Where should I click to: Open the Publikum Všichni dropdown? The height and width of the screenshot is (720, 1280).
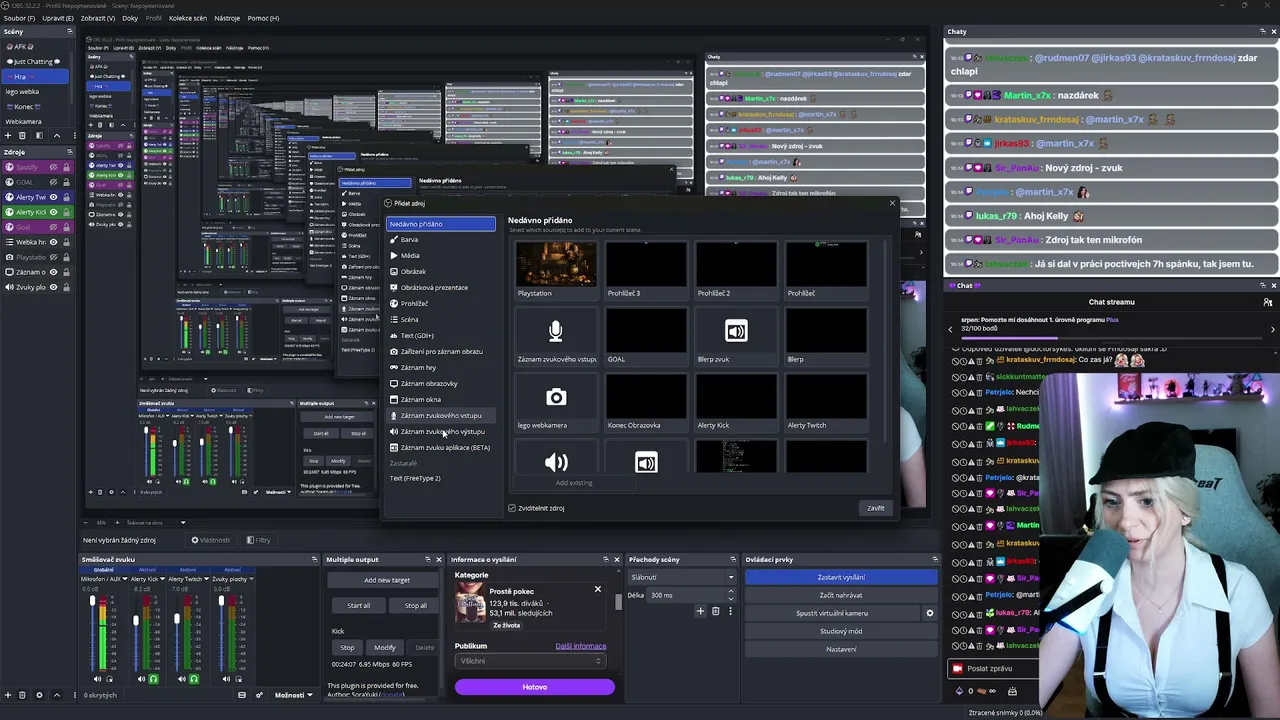530,661
